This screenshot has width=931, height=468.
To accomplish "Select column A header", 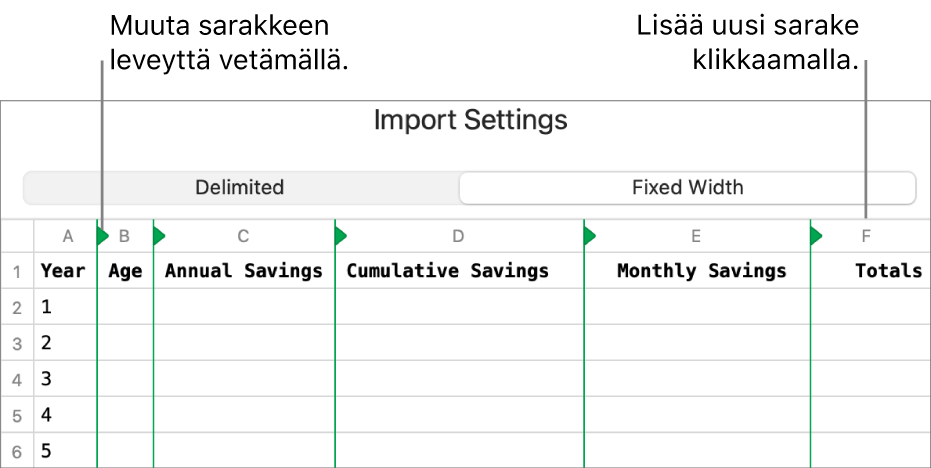I will click(68, 237).
